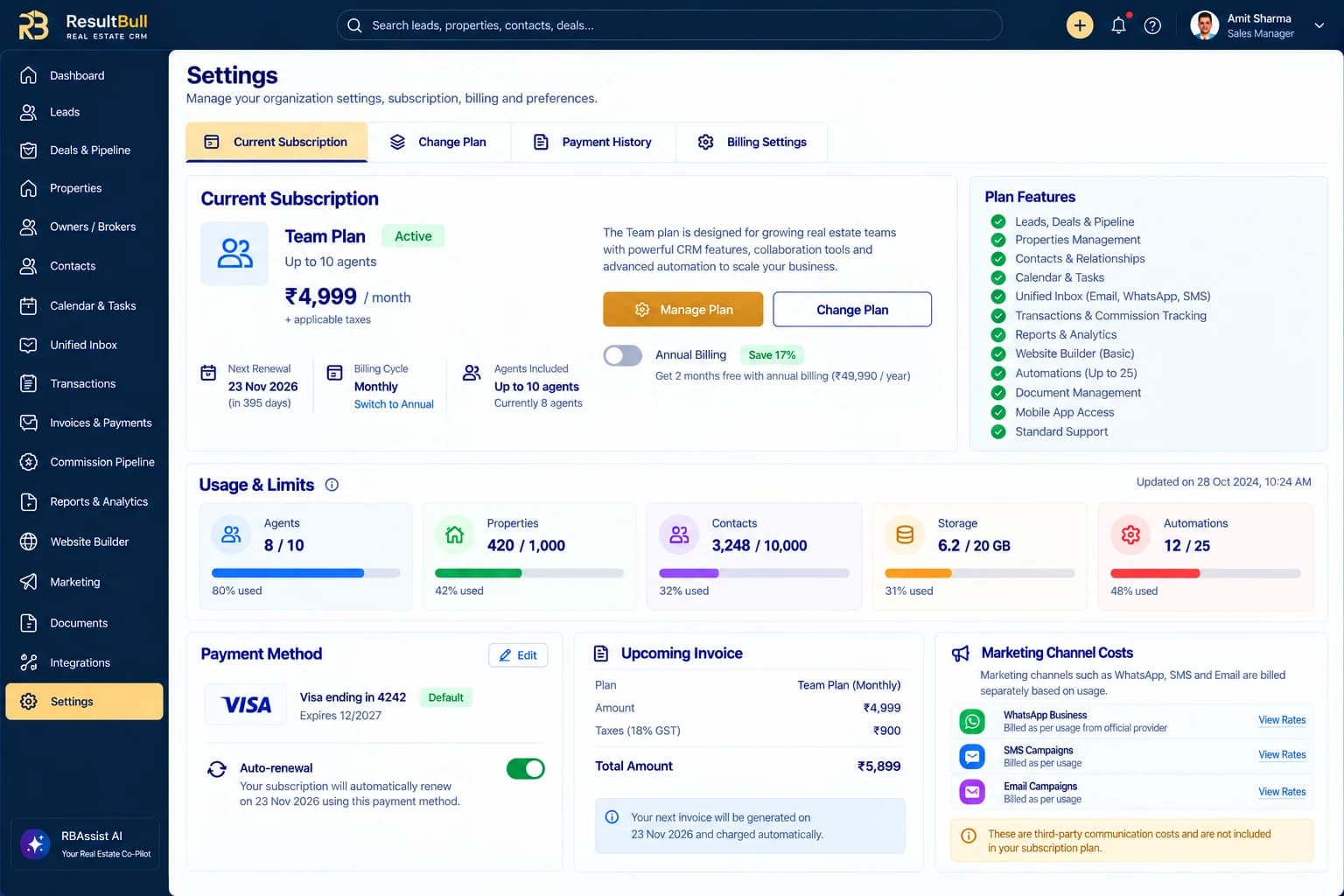Click the Calendar & Tasks sidebar icon
This screenshot has height=896, width=1344.
click(29, 305)
